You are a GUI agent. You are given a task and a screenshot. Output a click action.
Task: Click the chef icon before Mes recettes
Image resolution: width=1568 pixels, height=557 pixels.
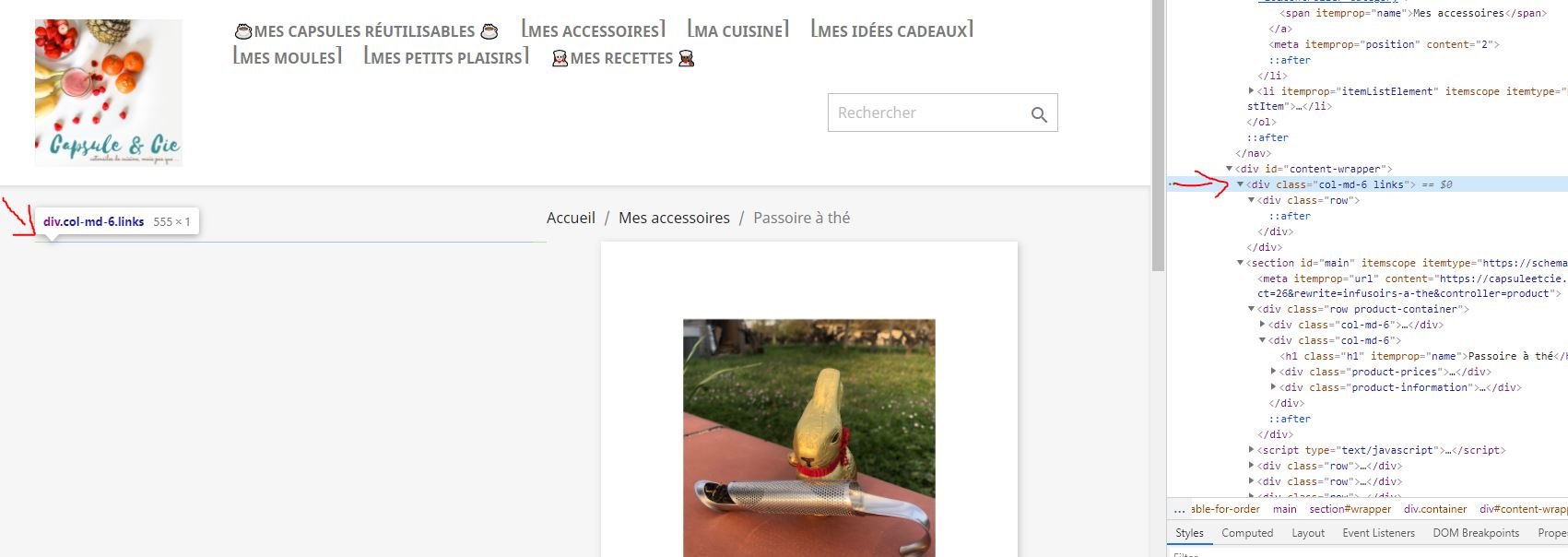(560, 59)
